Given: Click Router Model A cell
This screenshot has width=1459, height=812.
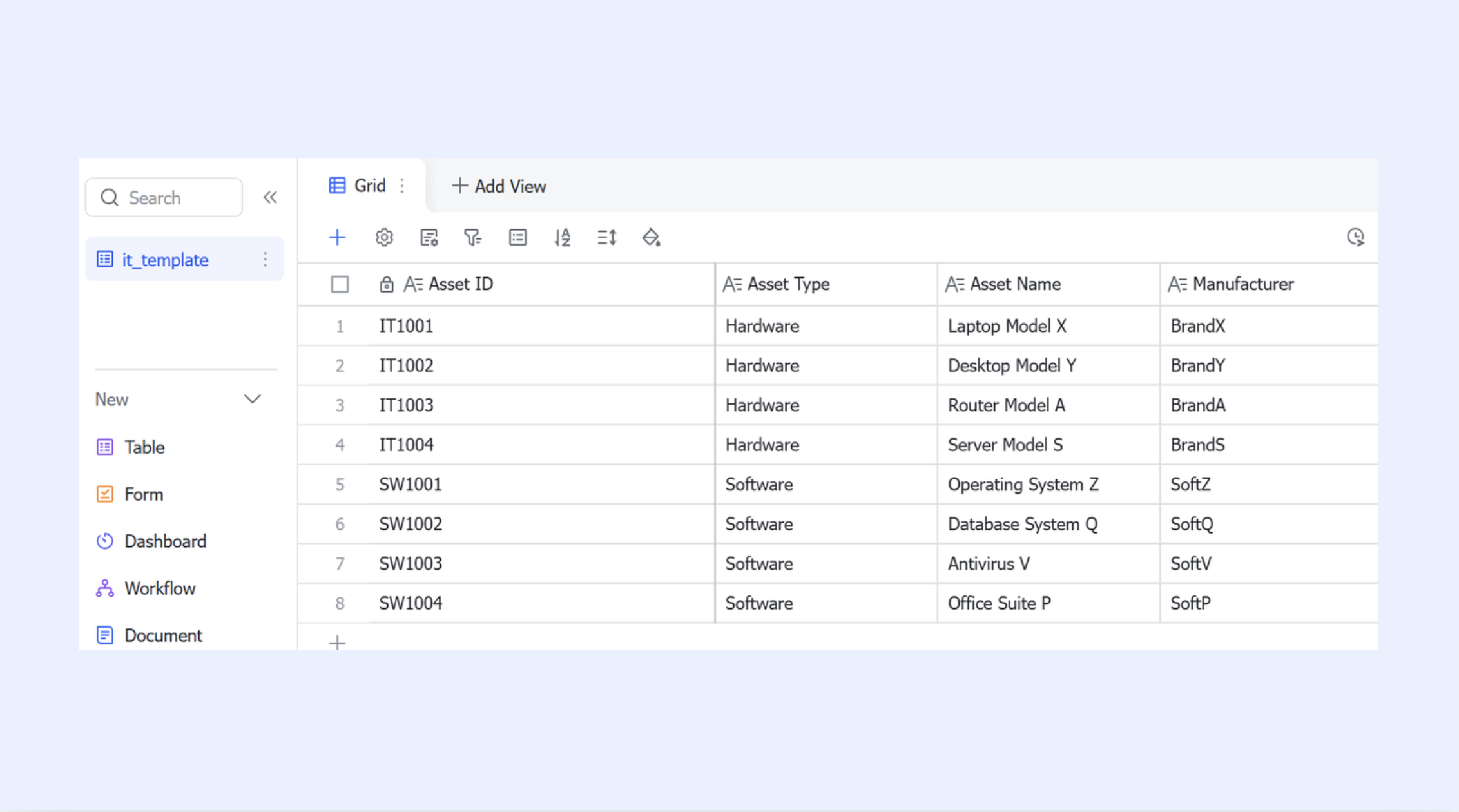Looking at the screenshot, I should (1048, 405).
